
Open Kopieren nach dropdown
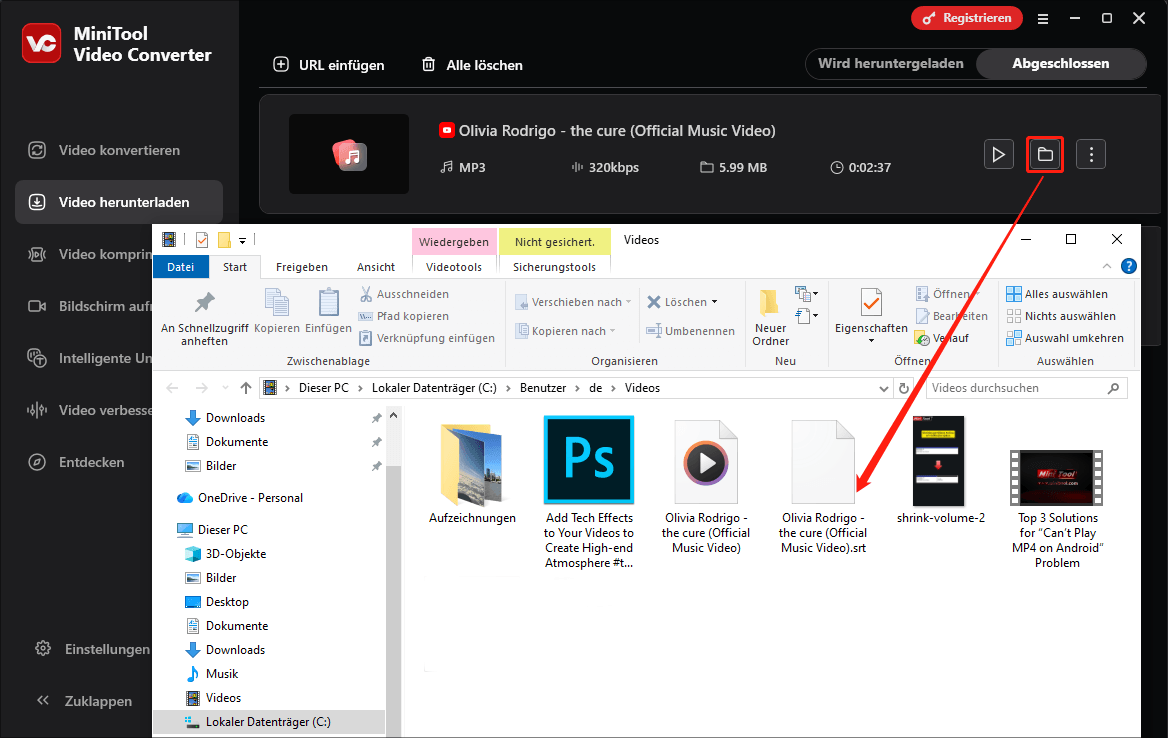pyautogui.click(x=565, y=331)
